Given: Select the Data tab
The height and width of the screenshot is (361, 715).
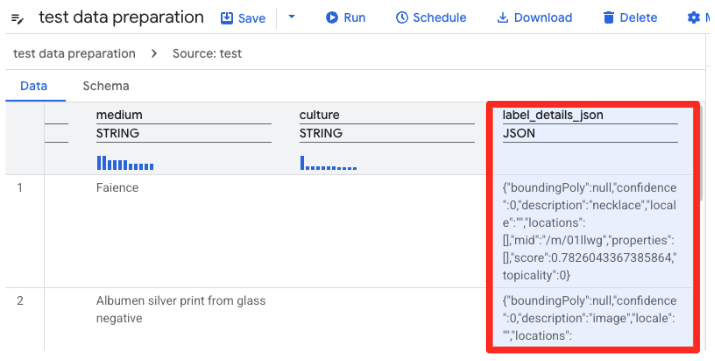Looking at the screenshot, I should tap(34, 86).
